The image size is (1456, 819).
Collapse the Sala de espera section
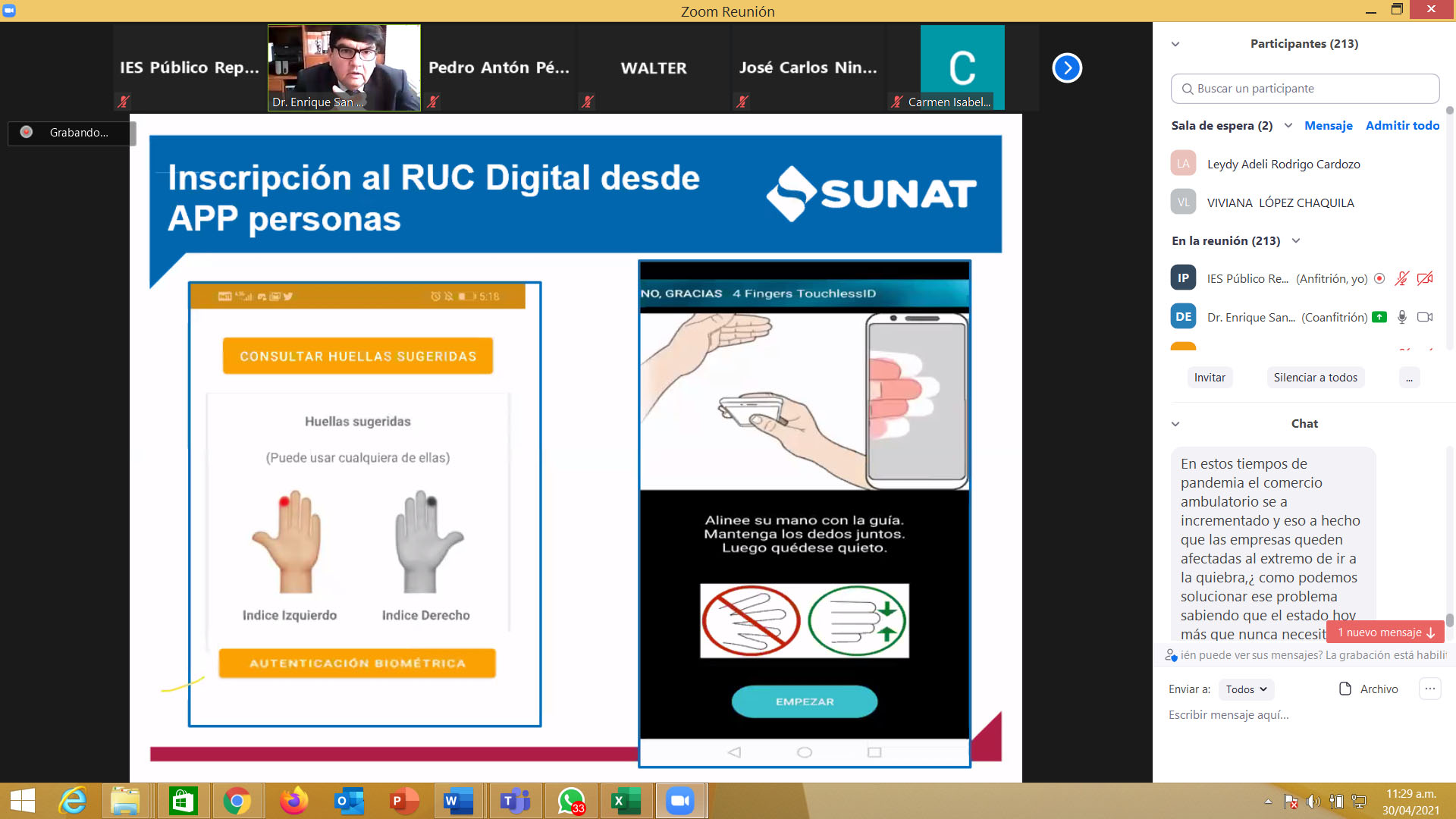[x=1288, y=126]
